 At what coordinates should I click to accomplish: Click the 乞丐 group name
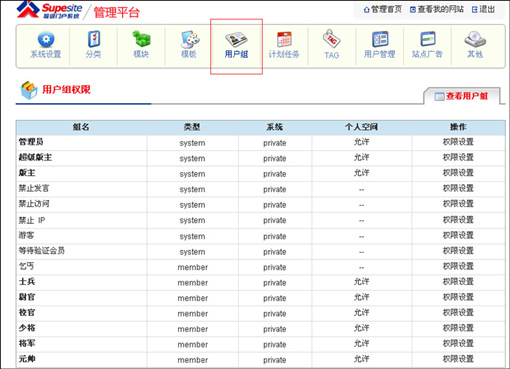(x=26, y=266)
